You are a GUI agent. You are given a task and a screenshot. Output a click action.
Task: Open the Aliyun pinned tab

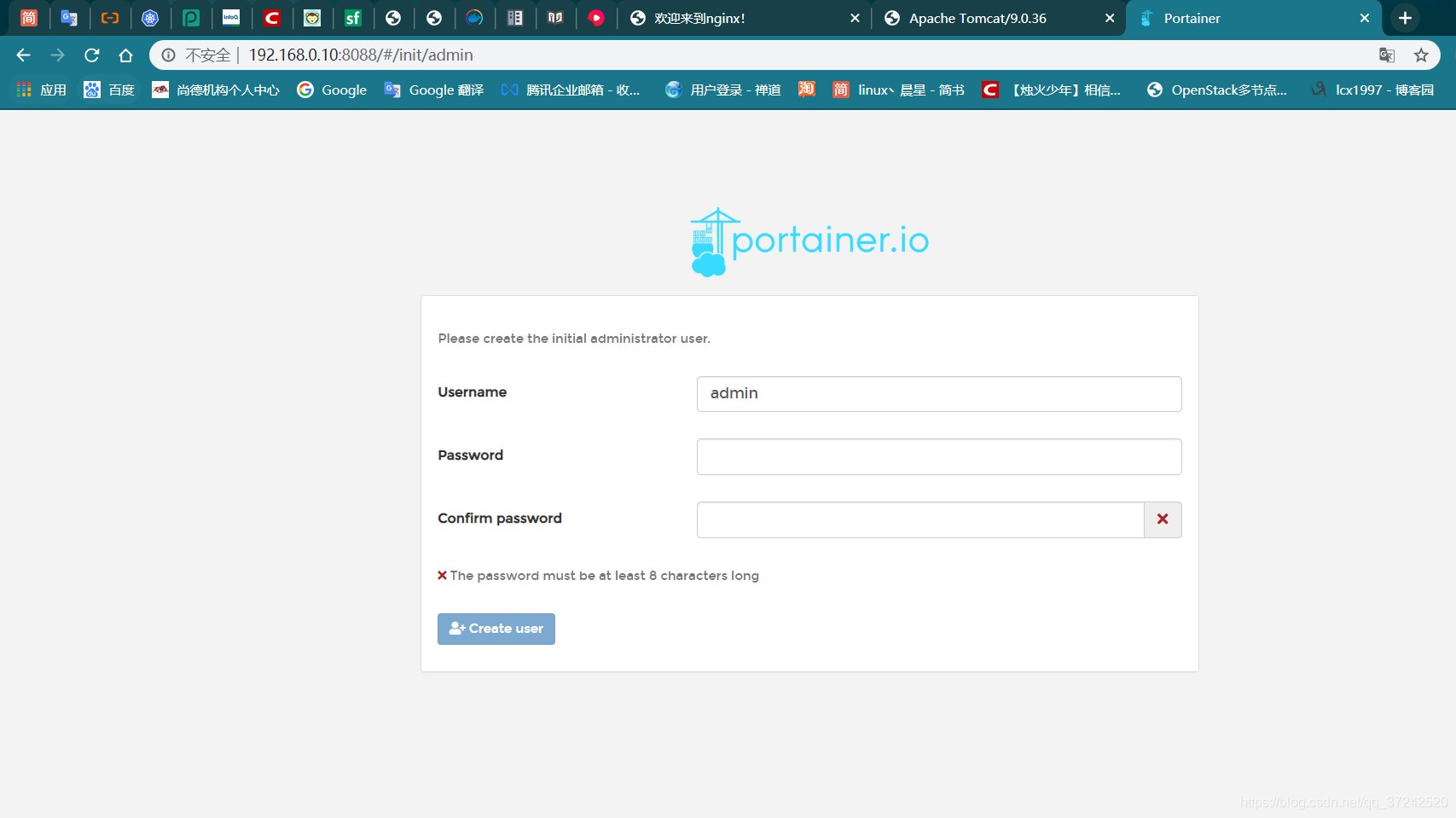[110, 18]
